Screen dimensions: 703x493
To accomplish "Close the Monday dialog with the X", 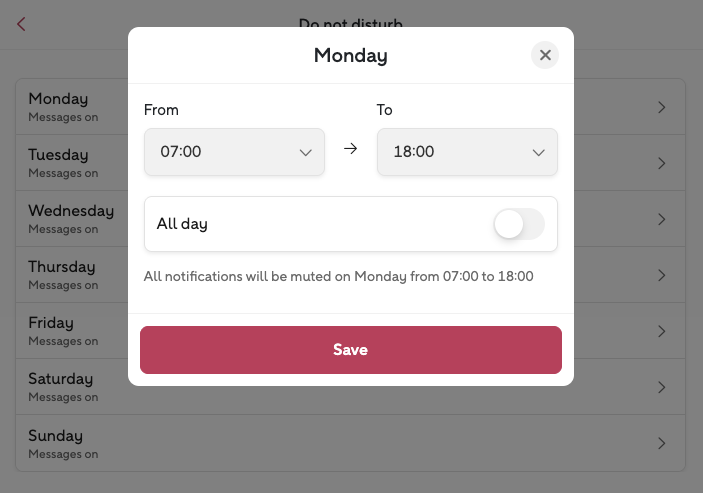I will [545, 55].
